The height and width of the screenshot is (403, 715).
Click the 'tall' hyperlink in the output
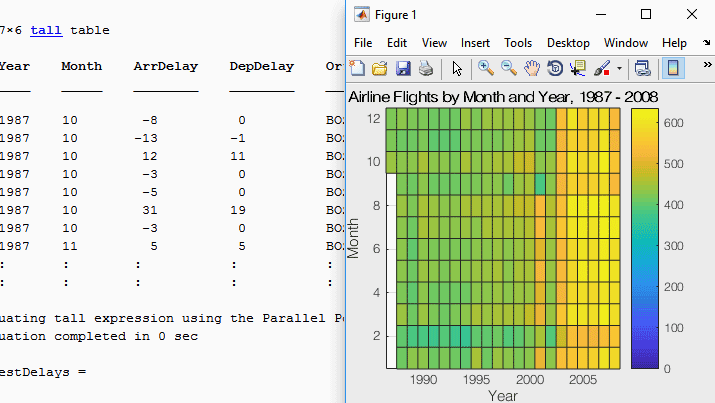(46, 30)
